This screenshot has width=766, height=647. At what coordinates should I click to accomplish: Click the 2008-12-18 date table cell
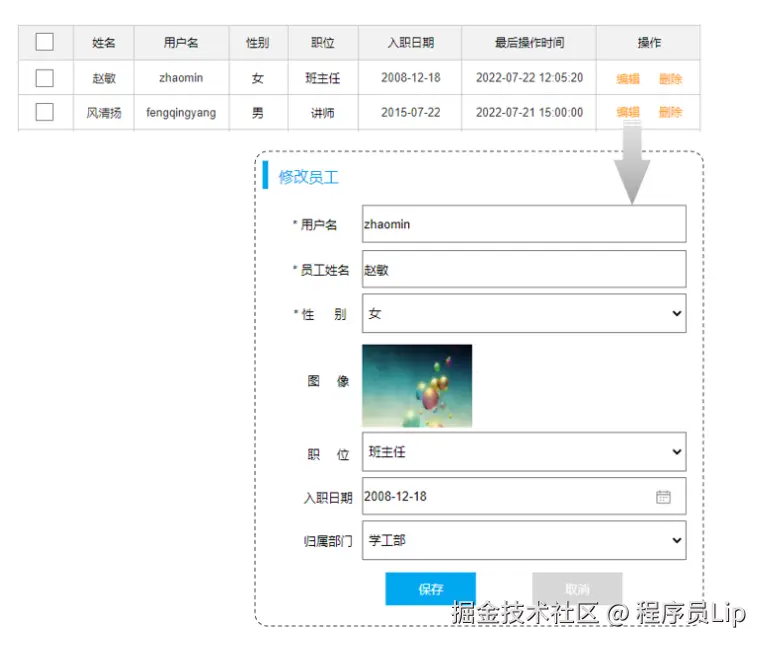point(410,78)
